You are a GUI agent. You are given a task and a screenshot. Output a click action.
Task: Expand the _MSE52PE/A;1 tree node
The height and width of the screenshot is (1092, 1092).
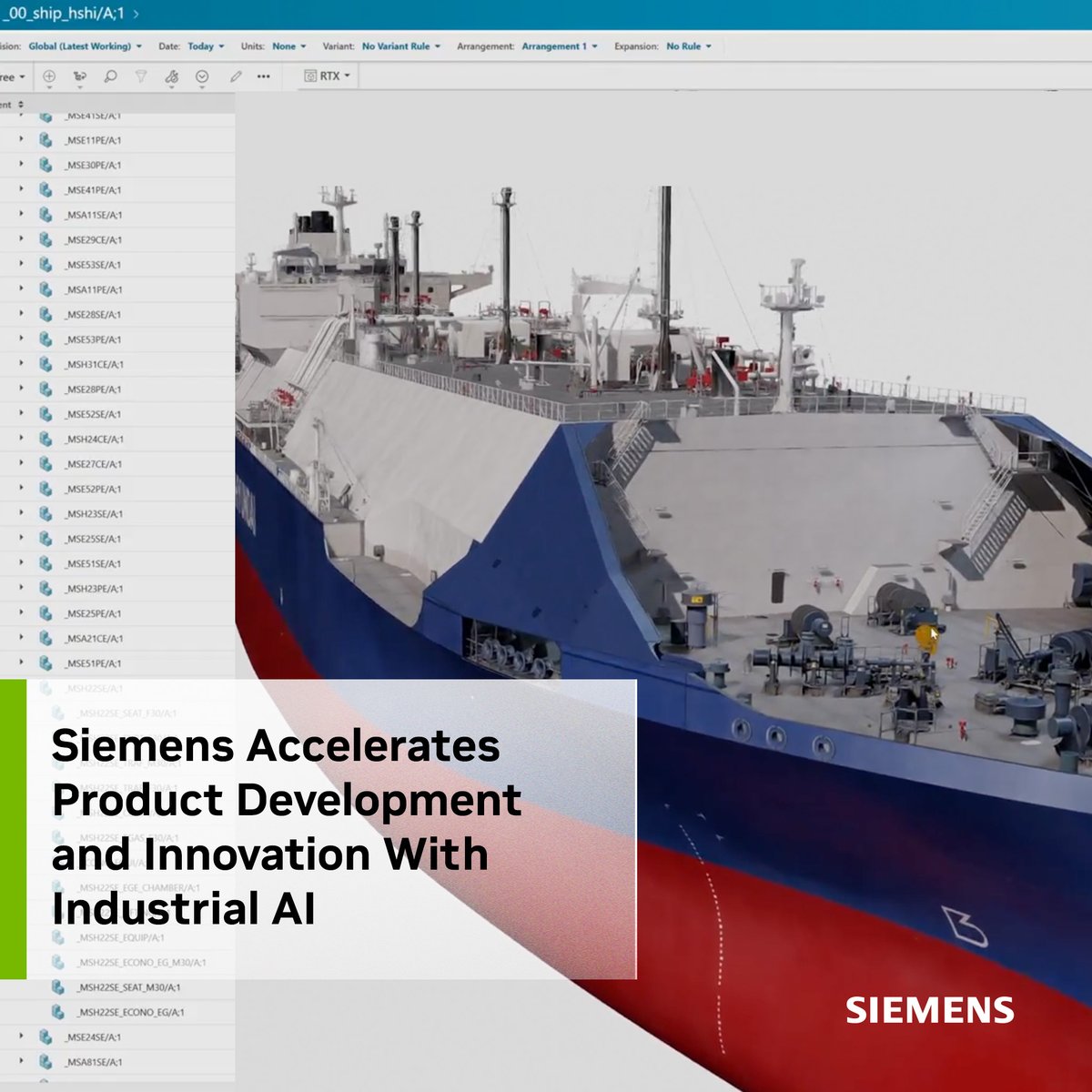tap(21, 489)
